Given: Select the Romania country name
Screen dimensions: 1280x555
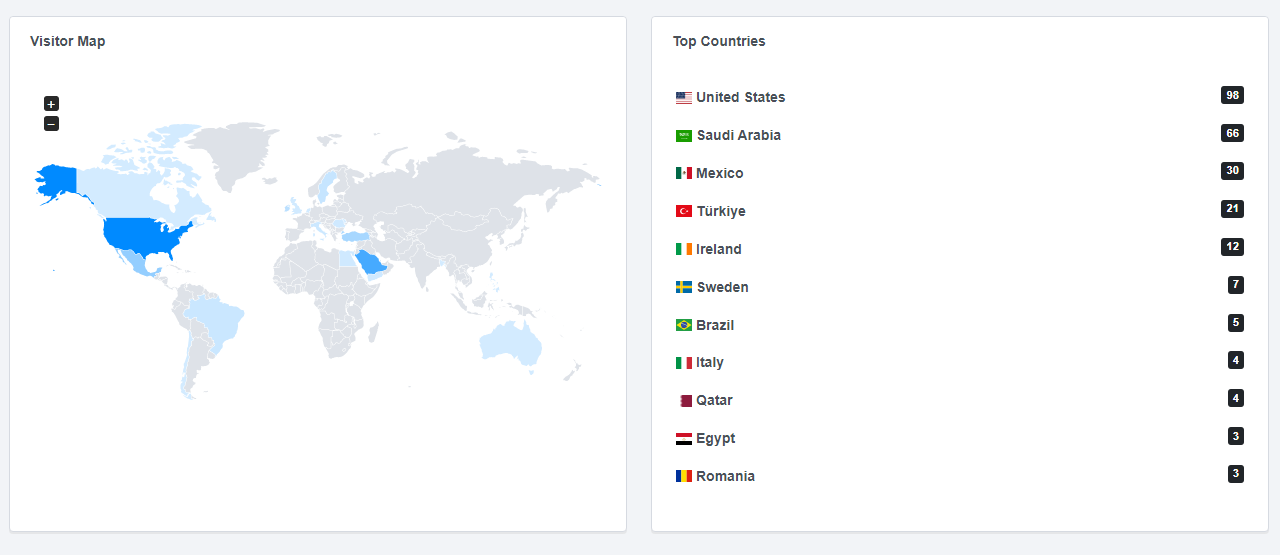Looking at the screenshot, I should pyautogui.click(x=725, y=476).
